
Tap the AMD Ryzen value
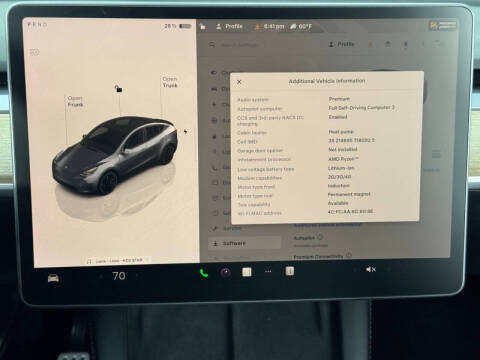tap(343, 159)
